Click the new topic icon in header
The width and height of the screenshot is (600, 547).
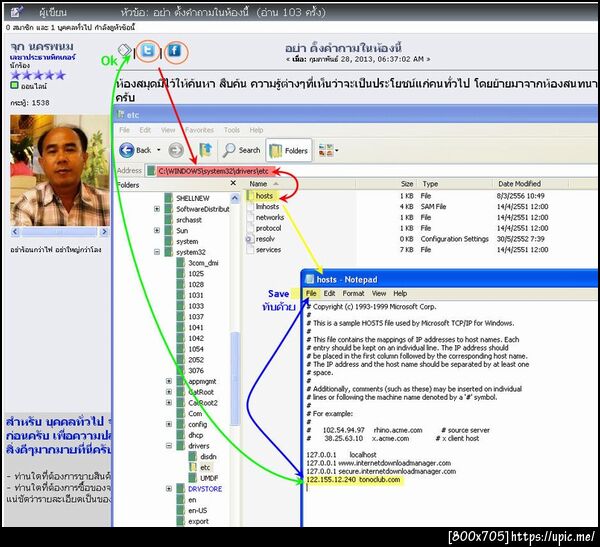click(16, 12)
